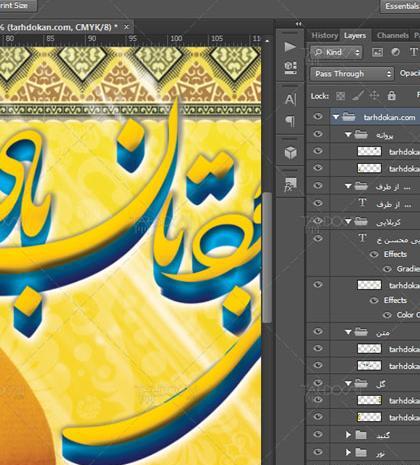The image size is (420, 465).
Task: Lock position move icon
Action: (x=374, y=96)
